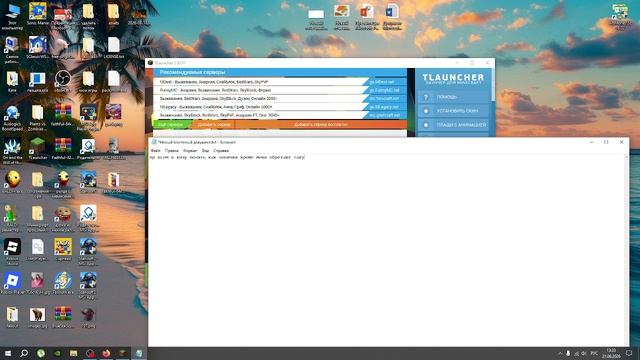Click Плащи с анимацией in TLauncher
Image resolution: width=640 pixels, height=360 pixels.
pyautogui.click(x=454, y=124)
